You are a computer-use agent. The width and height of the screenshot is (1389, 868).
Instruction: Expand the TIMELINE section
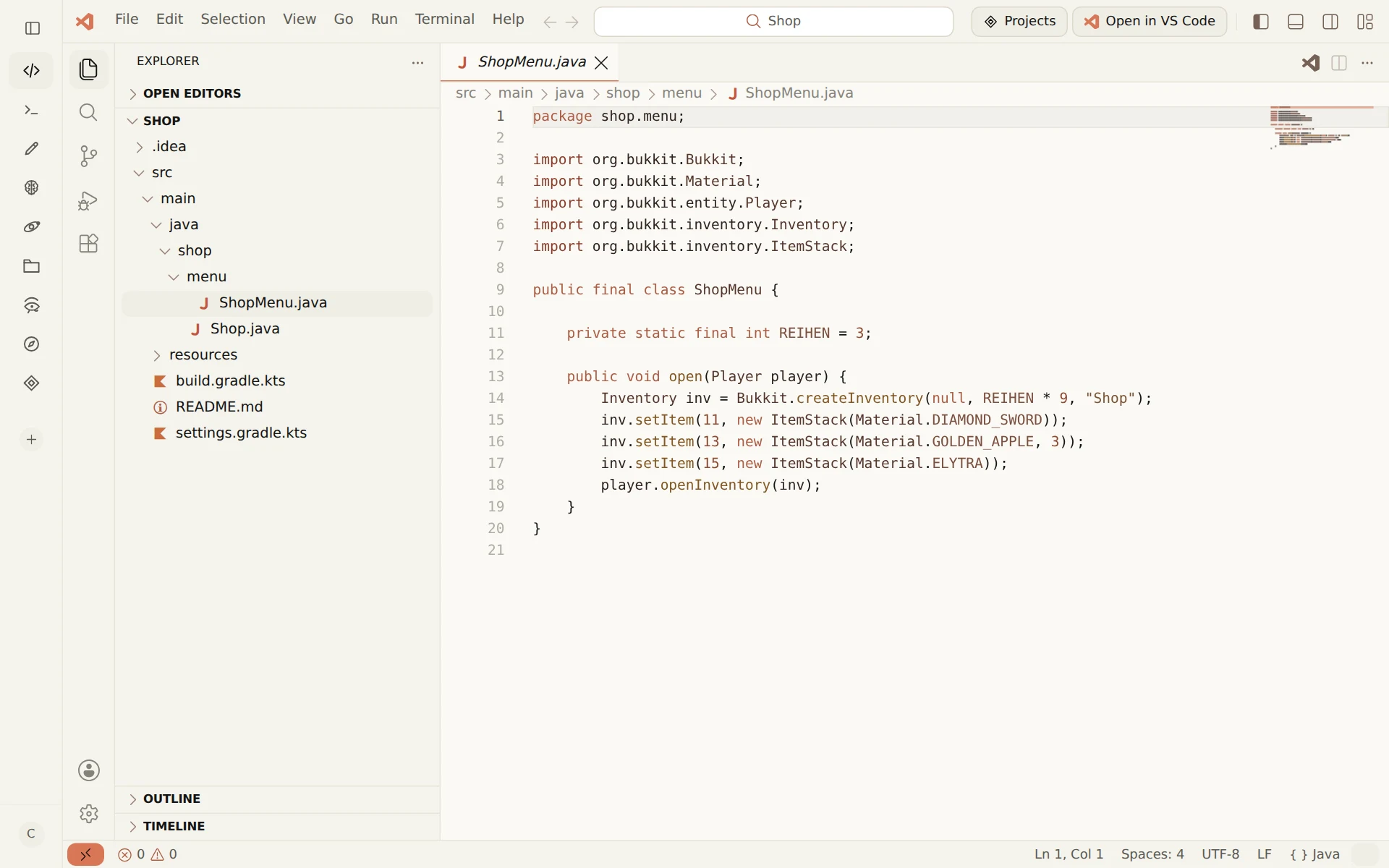(x=277, y=826)
